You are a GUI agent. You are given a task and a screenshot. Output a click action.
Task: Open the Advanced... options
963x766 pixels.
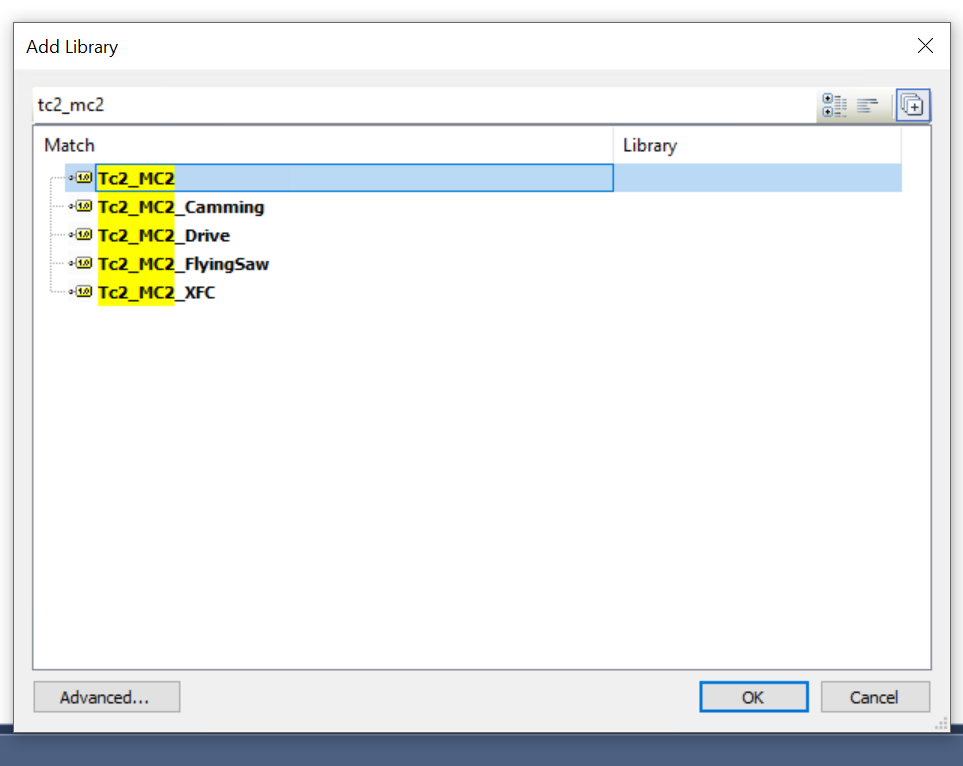pos(107,697)
